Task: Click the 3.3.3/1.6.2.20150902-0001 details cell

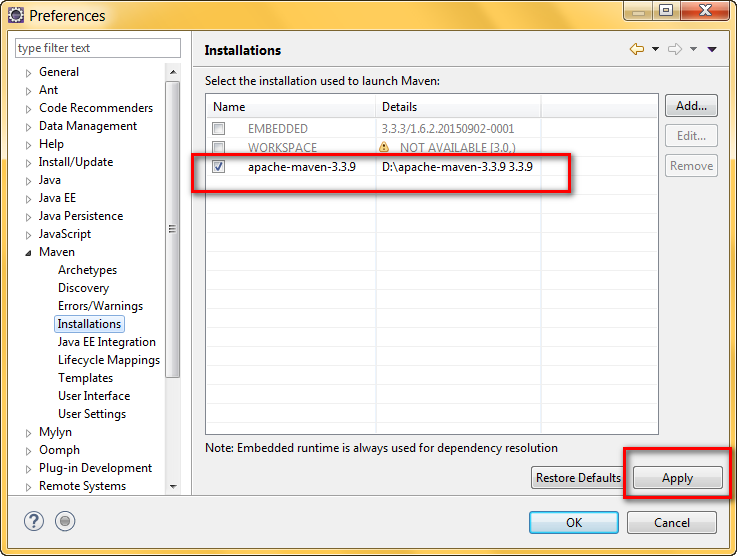Action: [447, 129]
